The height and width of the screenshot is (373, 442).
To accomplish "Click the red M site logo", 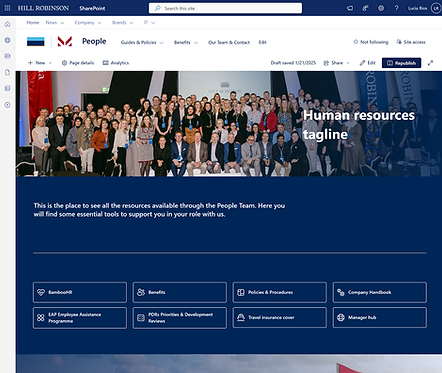I will click(x=65, y=41).
